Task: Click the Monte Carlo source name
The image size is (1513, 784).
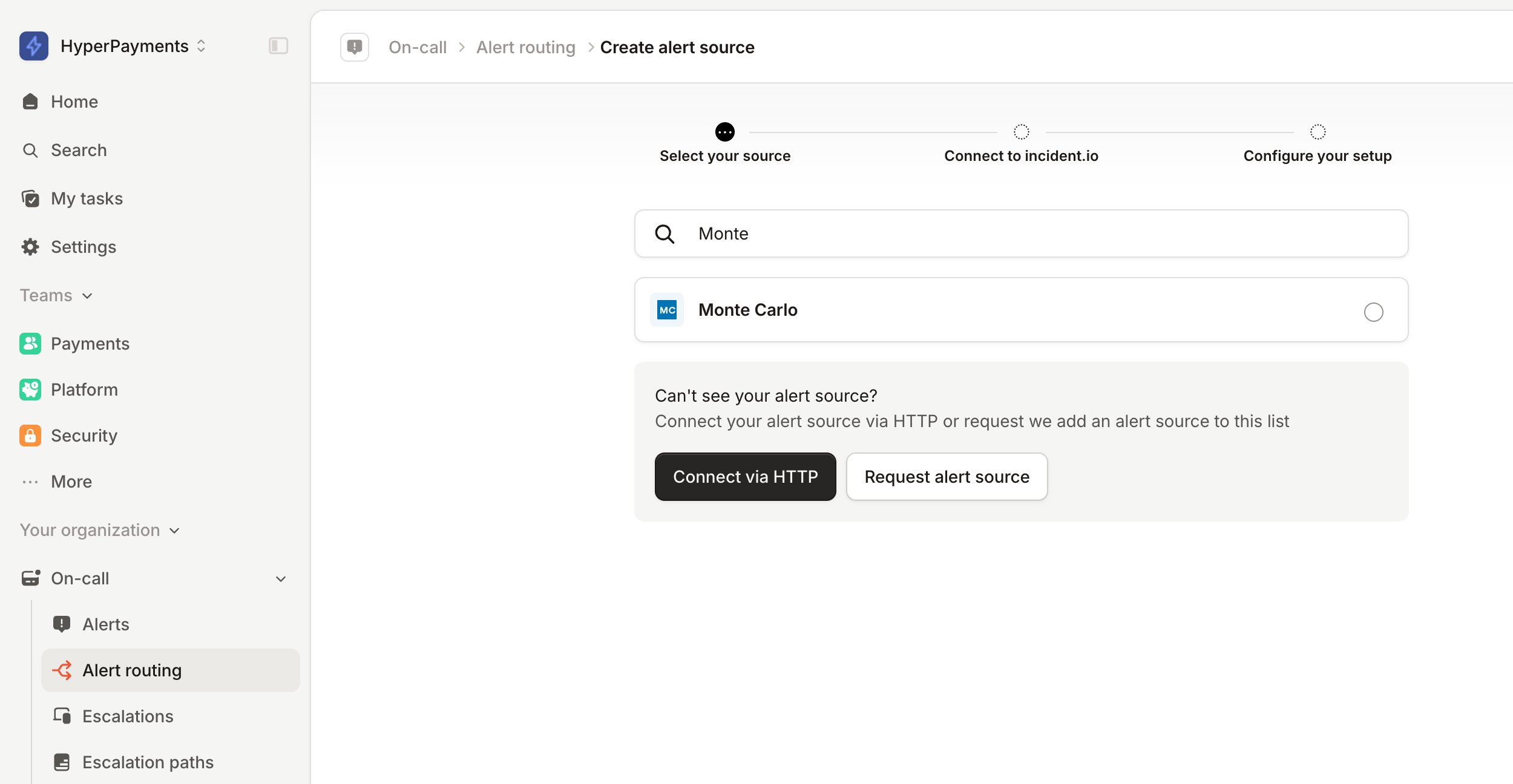Action: pos(748,310)
